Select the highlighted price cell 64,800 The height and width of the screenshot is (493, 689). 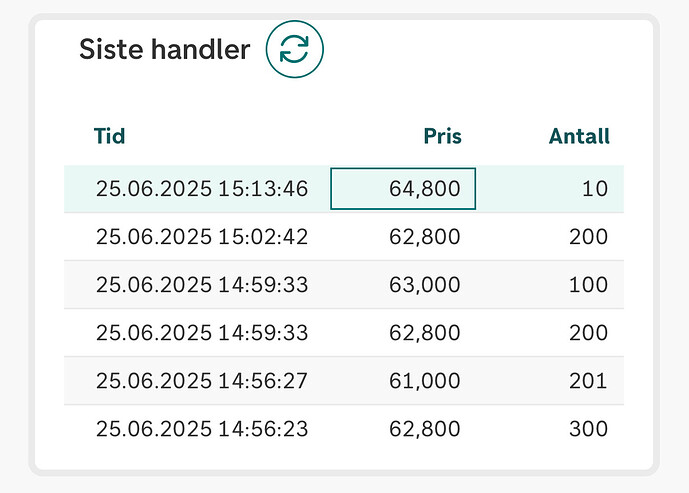(403, 188)
